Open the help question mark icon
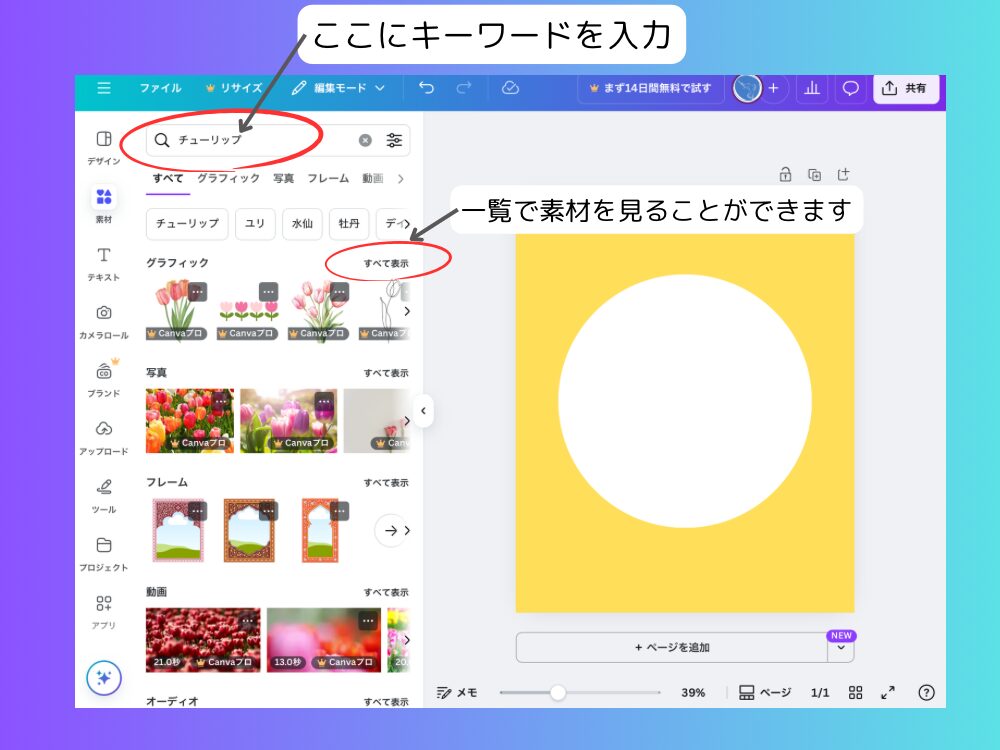This screenshot has height=750, width=1000. click(x=926, y=693)
